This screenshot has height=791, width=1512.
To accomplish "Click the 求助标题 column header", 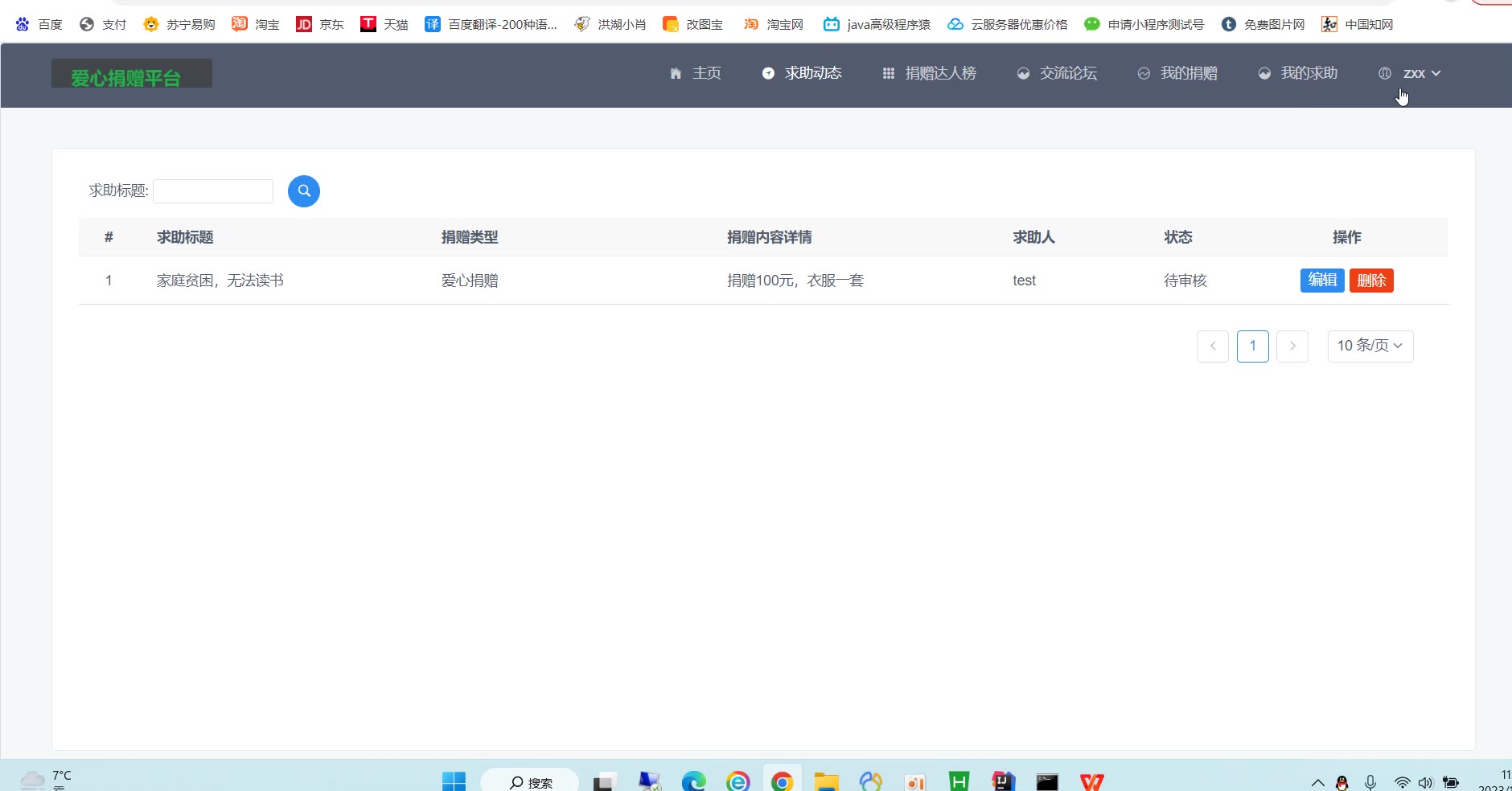I will 185,237.
